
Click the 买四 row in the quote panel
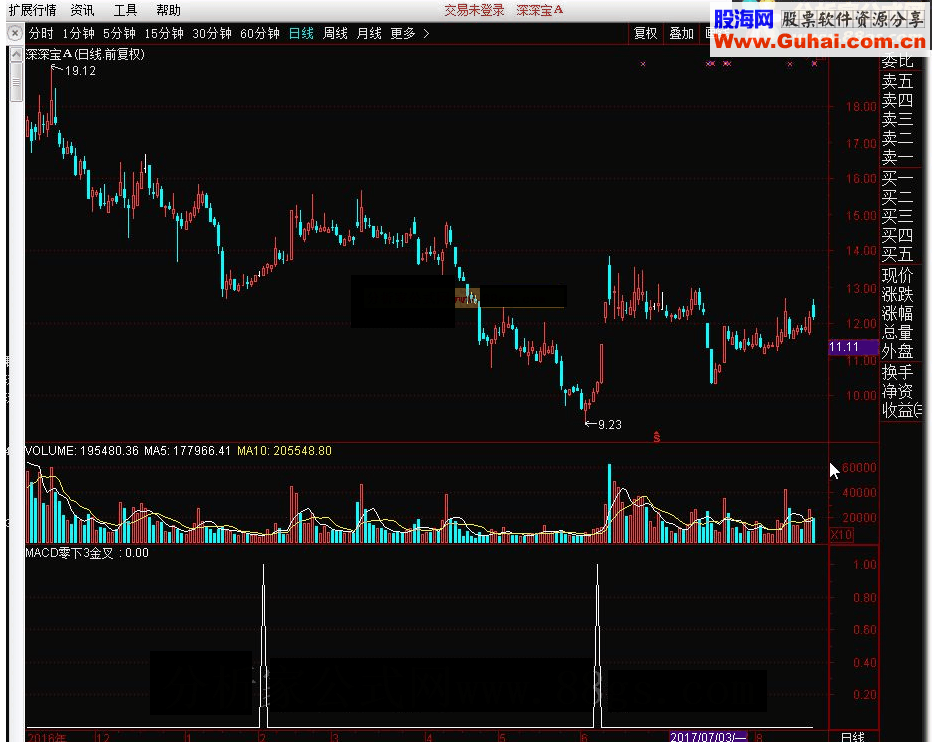897,235
